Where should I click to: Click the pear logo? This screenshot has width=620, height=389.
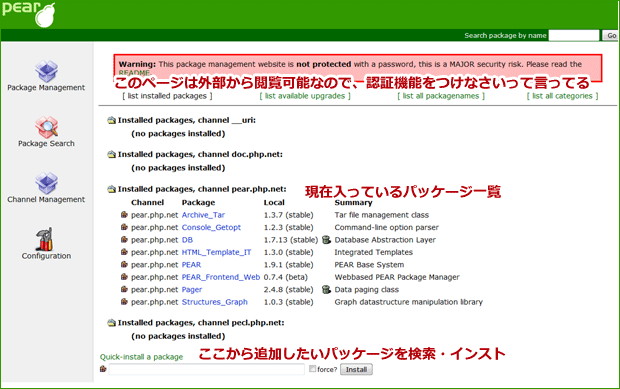(x=28, y=14)
